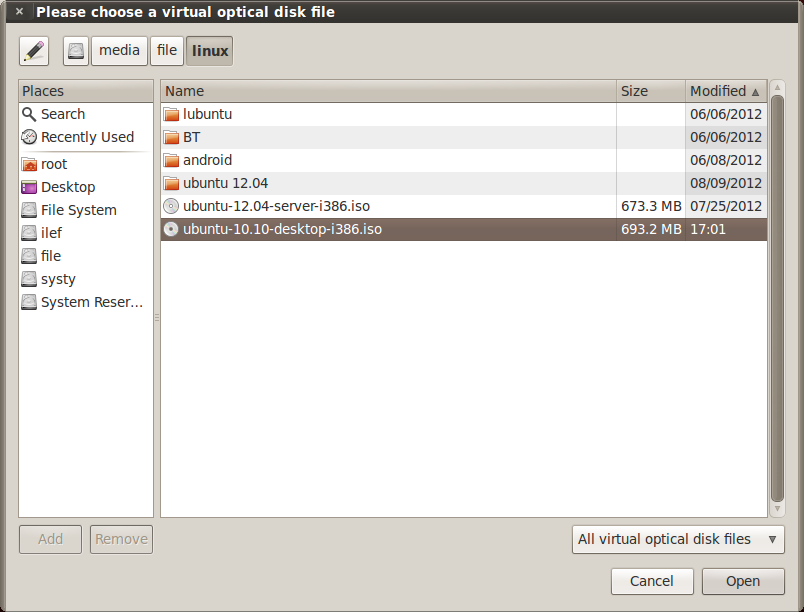This screenshot has height=612, width=804.
Task: Click the drive icon in the path bar
Action: (75, 50)
